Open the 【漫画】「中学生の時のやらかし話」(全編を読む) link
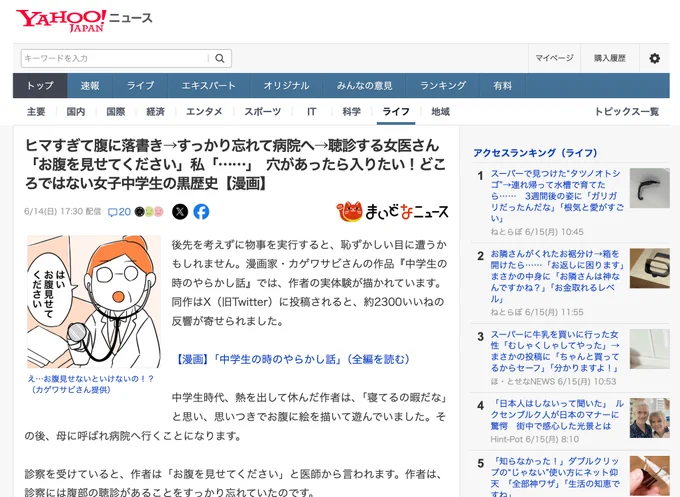The width and height of the screenshot is (680, 497). [x=291, y=359]
